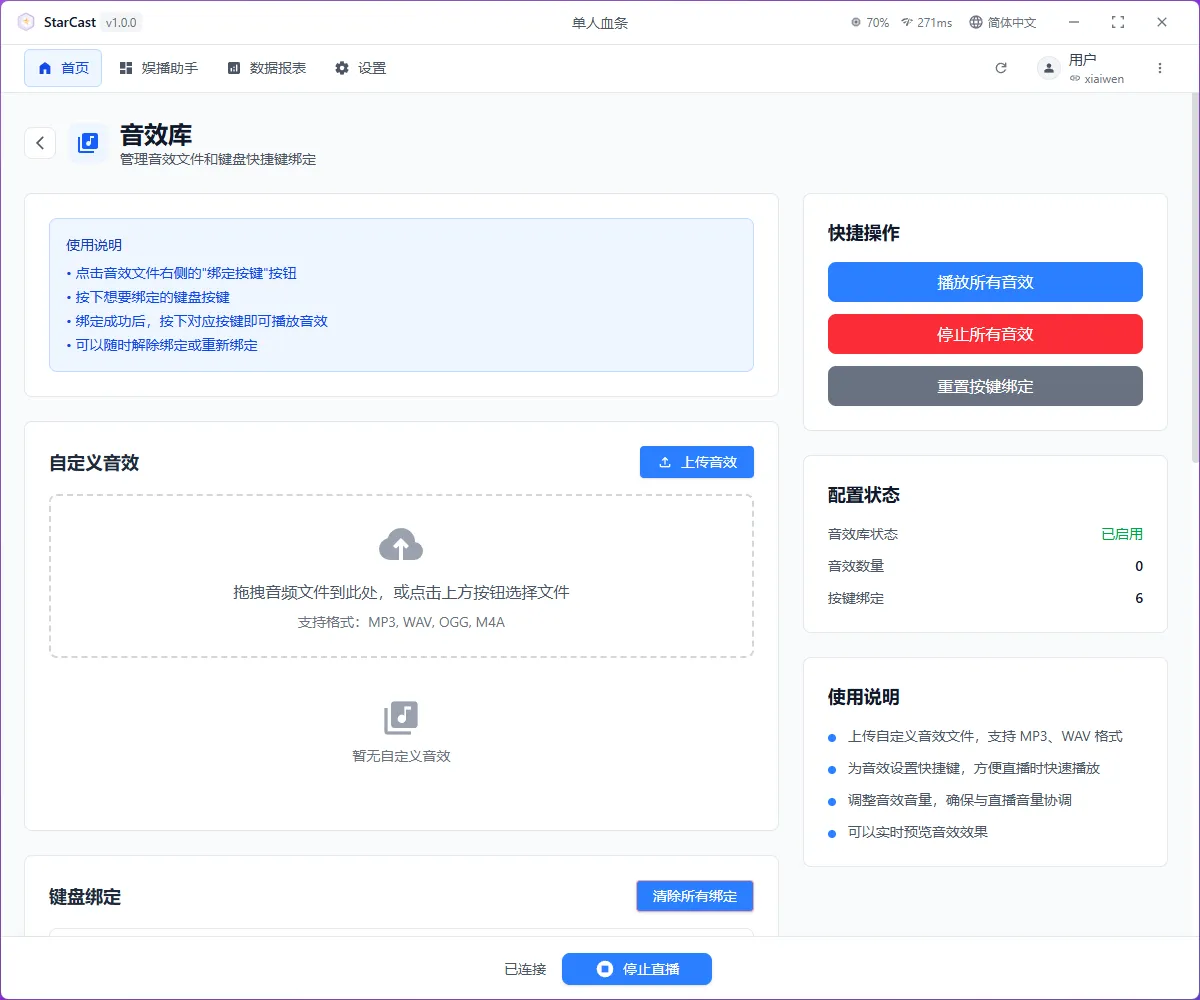Switch to the 娱播助手 tab
This screenshot has height=1000, width=1200.
tap(158, 69)
